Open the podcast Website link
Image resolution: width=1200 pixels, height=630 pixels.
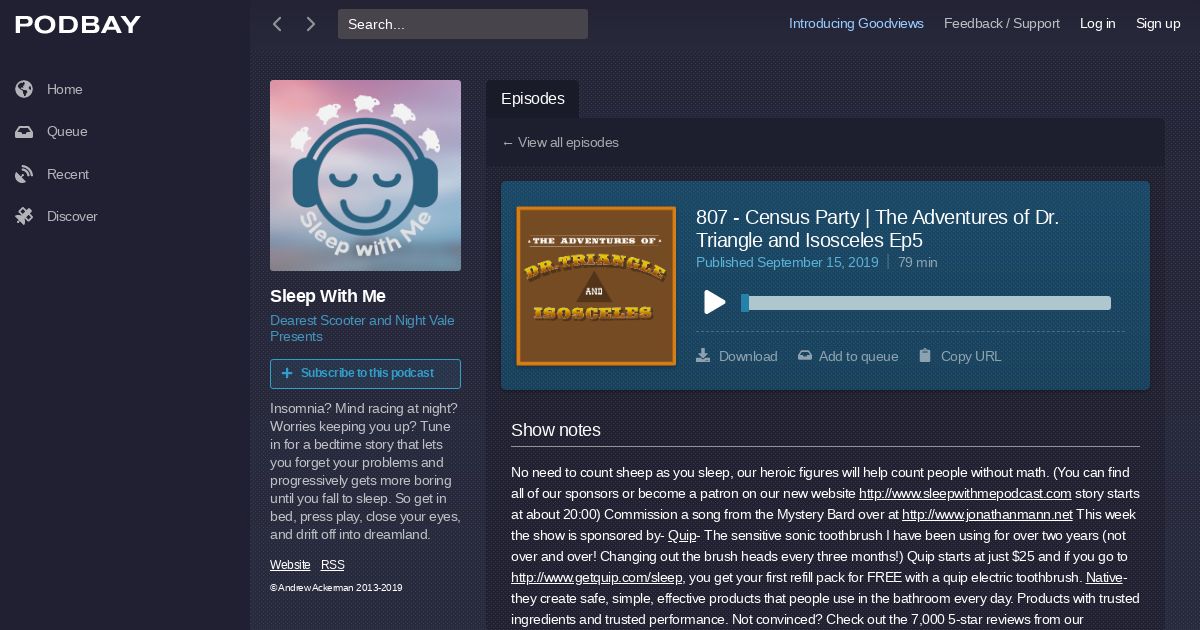pos(290,565)
